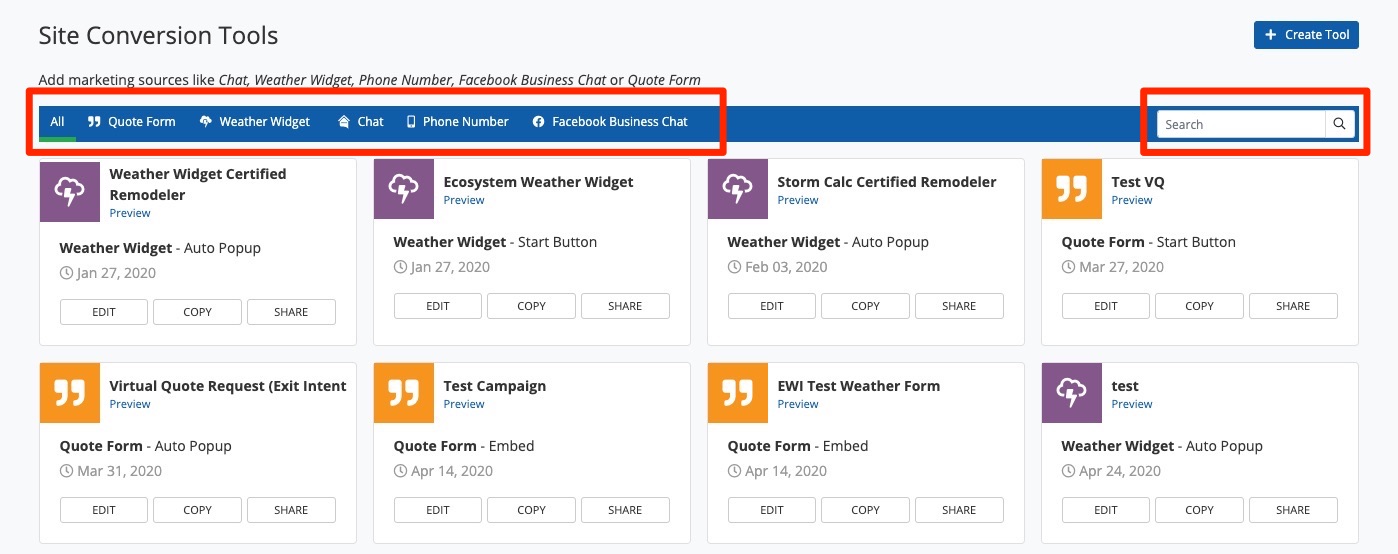Open the Facebook Business Chat tab

610,122
